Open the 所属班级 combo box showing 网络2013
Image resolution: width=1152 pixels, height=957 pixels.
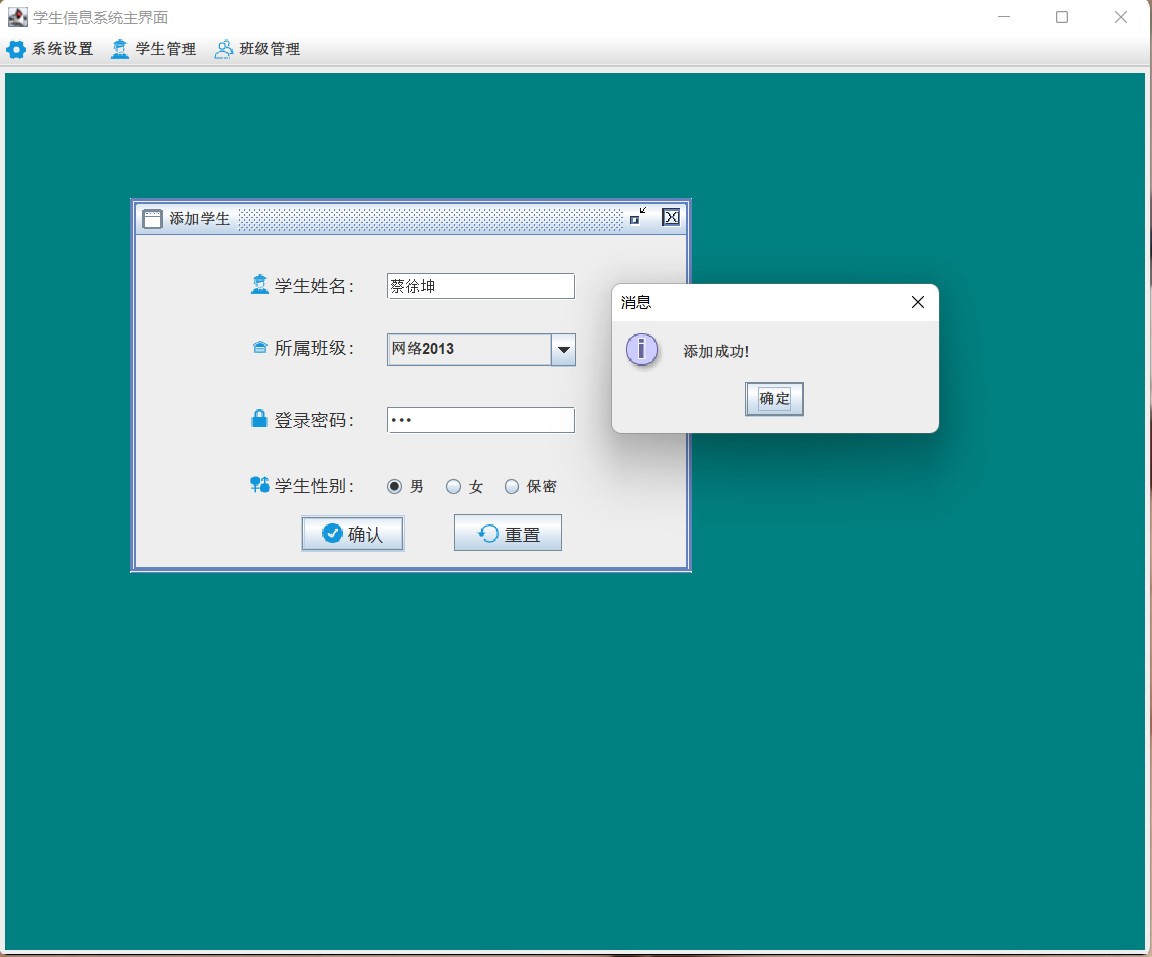coord(481,350)
